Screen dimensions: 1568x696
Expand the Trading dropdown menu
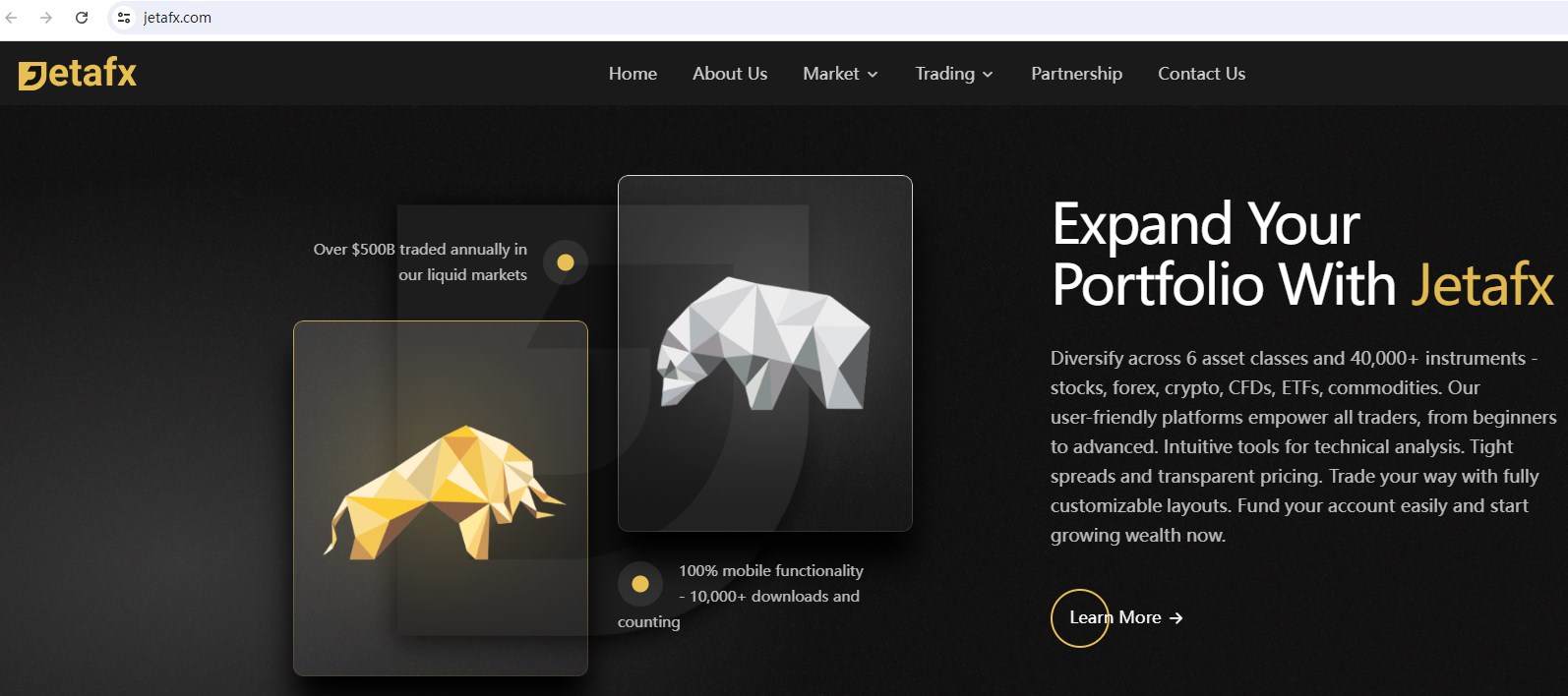pyautogui.click(x=954, y=74)
